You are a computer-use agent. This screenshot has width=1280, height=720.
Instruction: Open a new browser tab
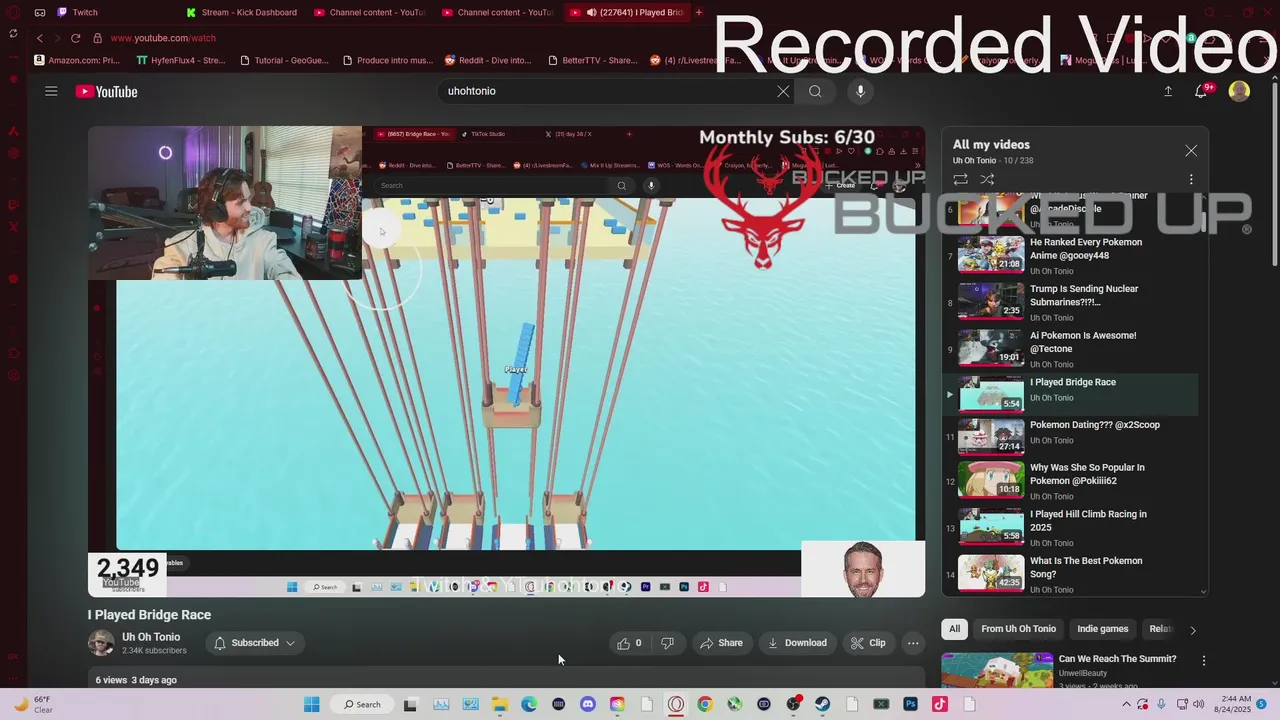[698, 12]
